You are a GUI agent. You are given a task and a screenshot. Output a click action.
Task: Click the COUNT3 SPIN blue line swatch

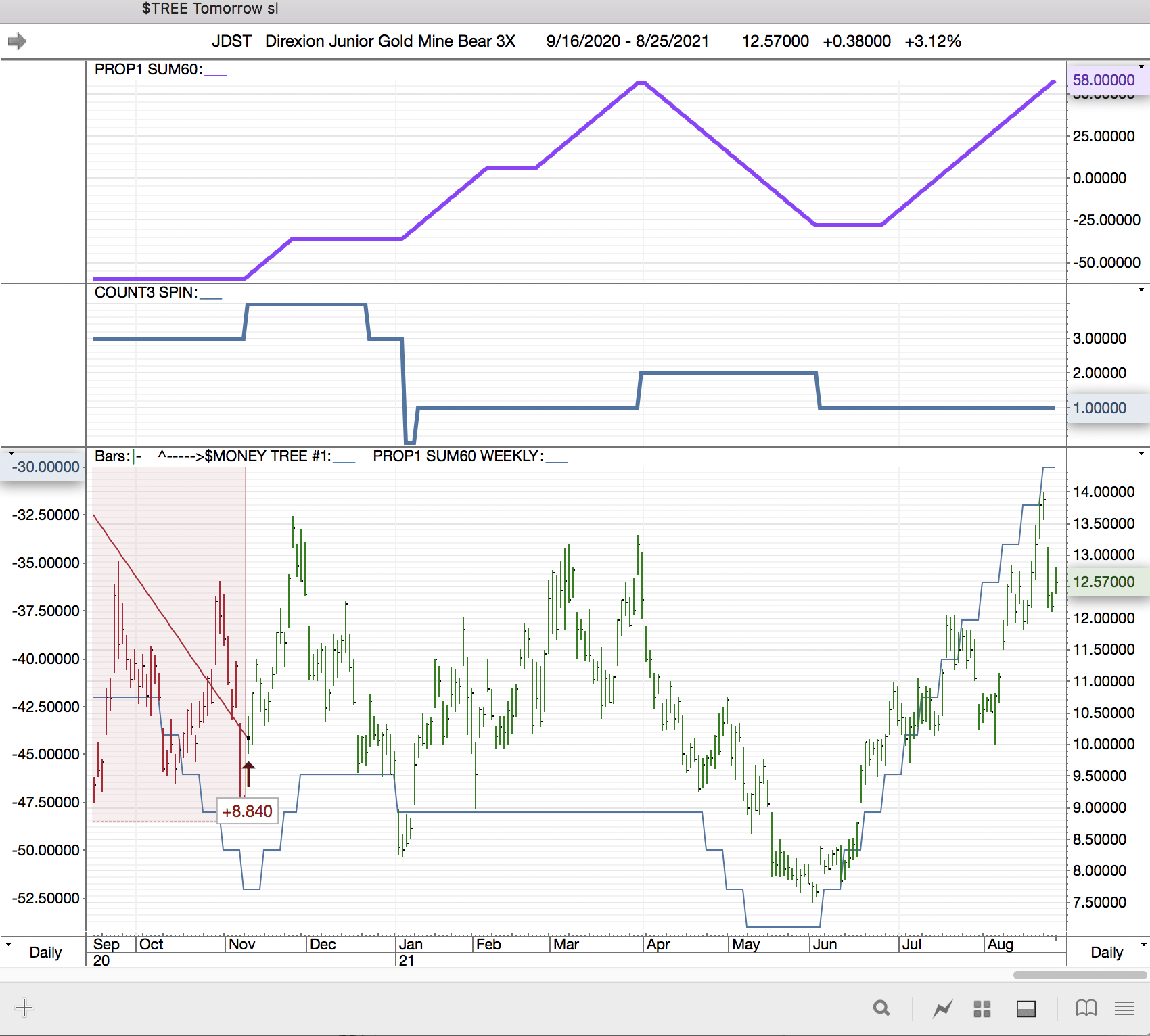coord(211,298)
